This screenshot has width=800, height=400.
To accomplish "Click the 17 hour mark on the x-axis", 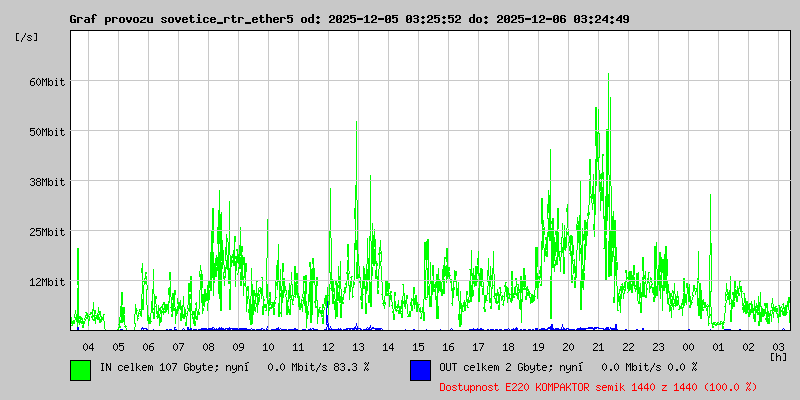I will pos(478,346).
